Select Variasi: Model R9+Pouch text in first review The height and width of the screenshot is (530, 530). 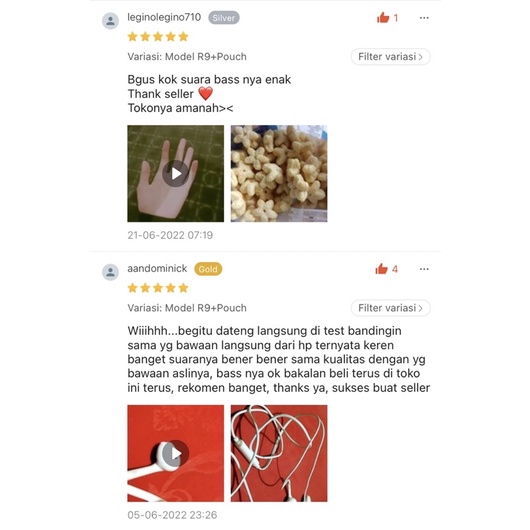point(187,57)
